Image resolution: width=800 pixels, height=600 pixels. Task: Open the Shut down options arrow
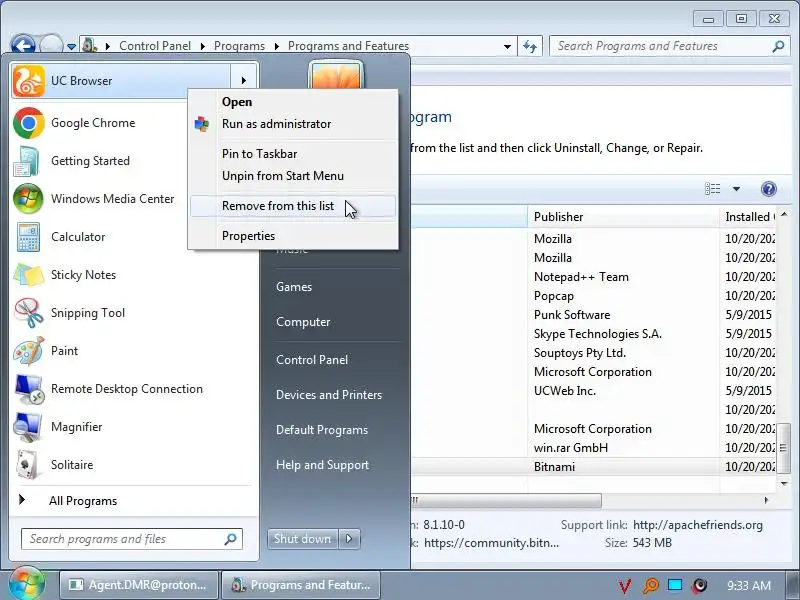click(349, 539)
